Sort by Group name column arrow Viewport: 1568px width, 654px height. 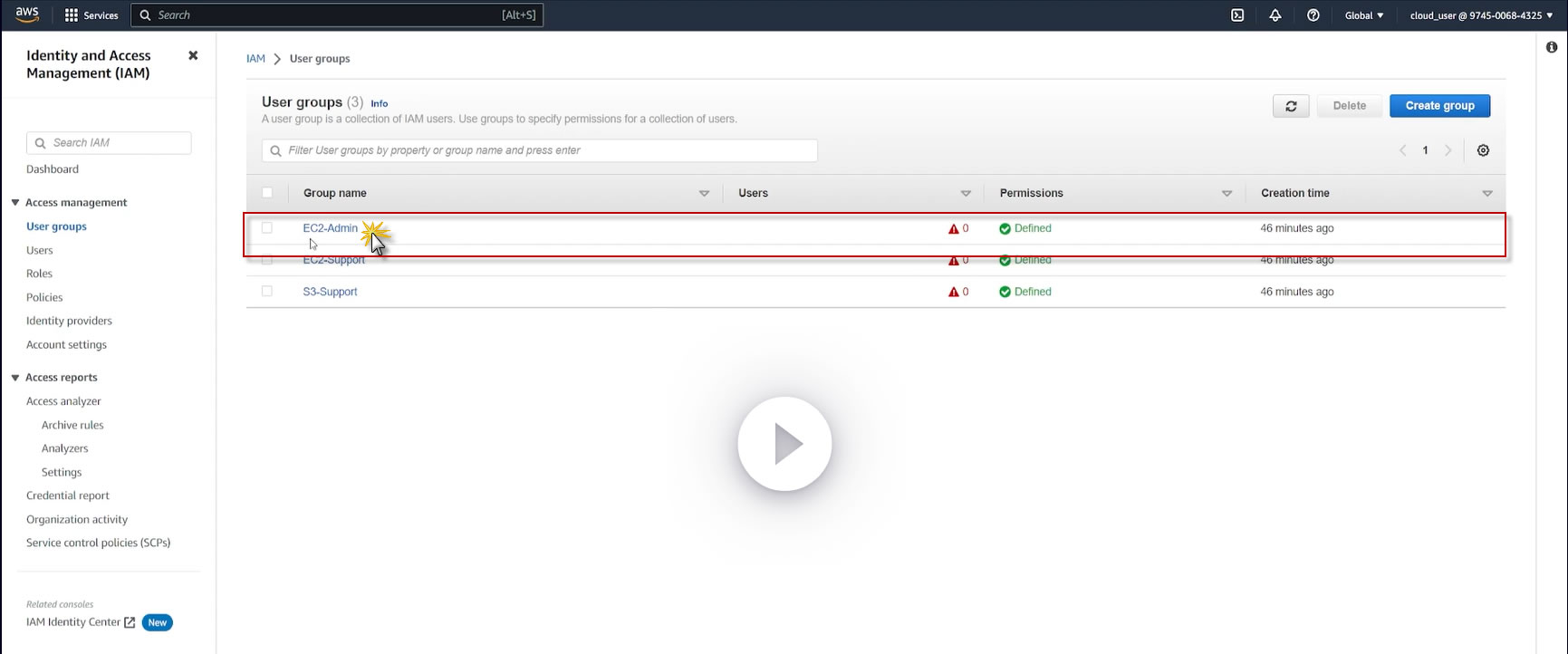pyautogui.click(x=704, y=194)
